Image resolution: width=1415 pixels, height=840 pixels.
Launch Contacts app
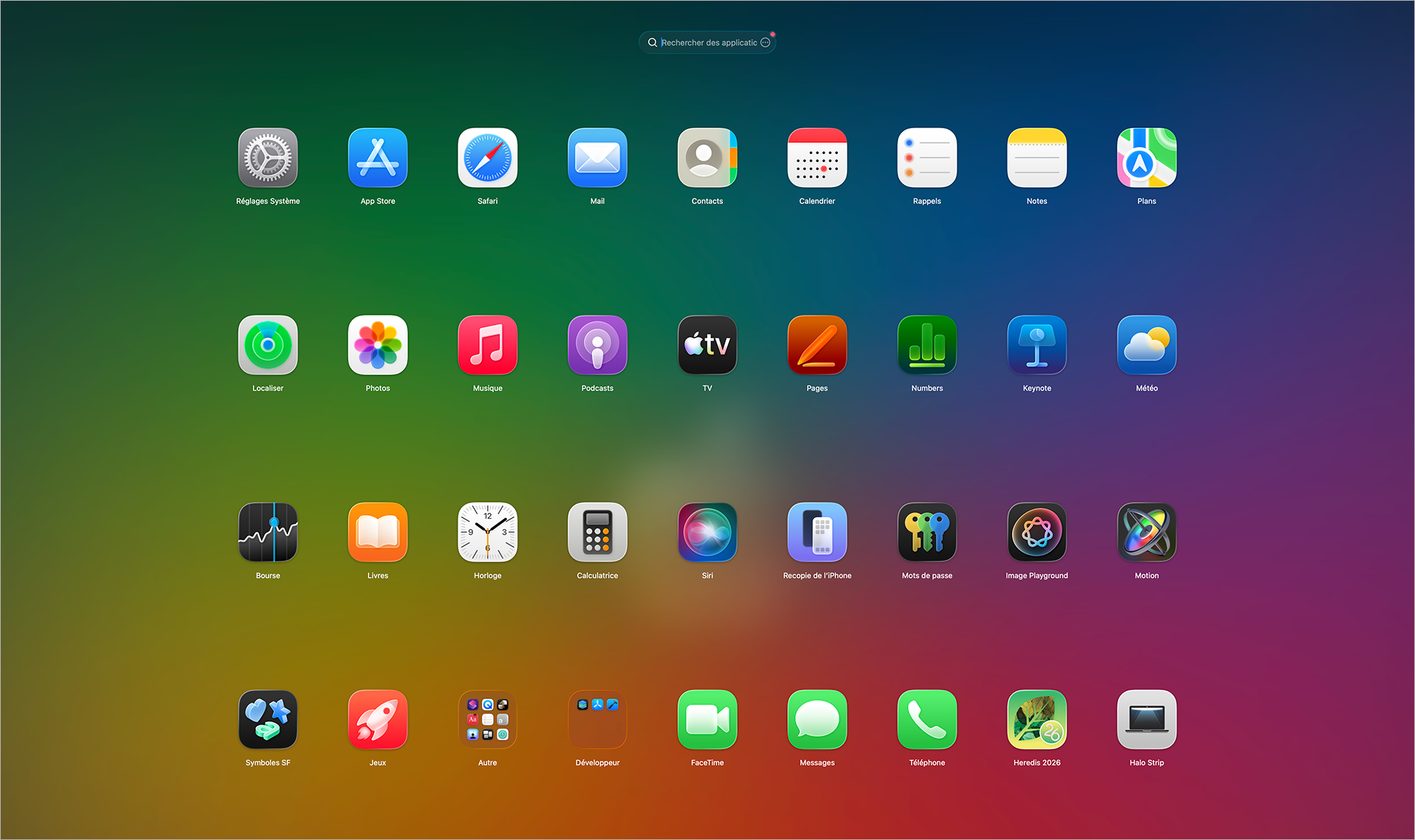tap(707, 158)
